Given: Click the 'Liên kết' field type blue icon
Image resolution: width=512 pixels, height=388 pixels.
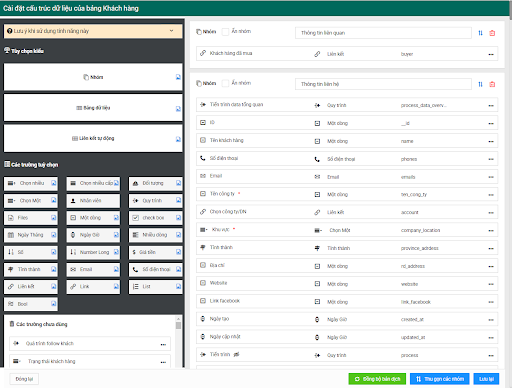Looking at the screenshot, I should [x=54, y=286].
